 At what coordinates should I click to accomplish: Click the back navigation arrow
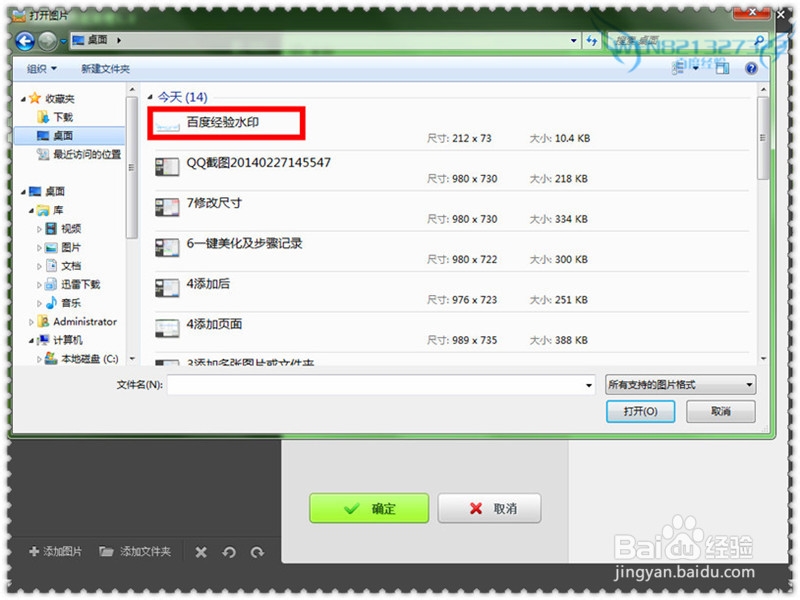[22, 41]
